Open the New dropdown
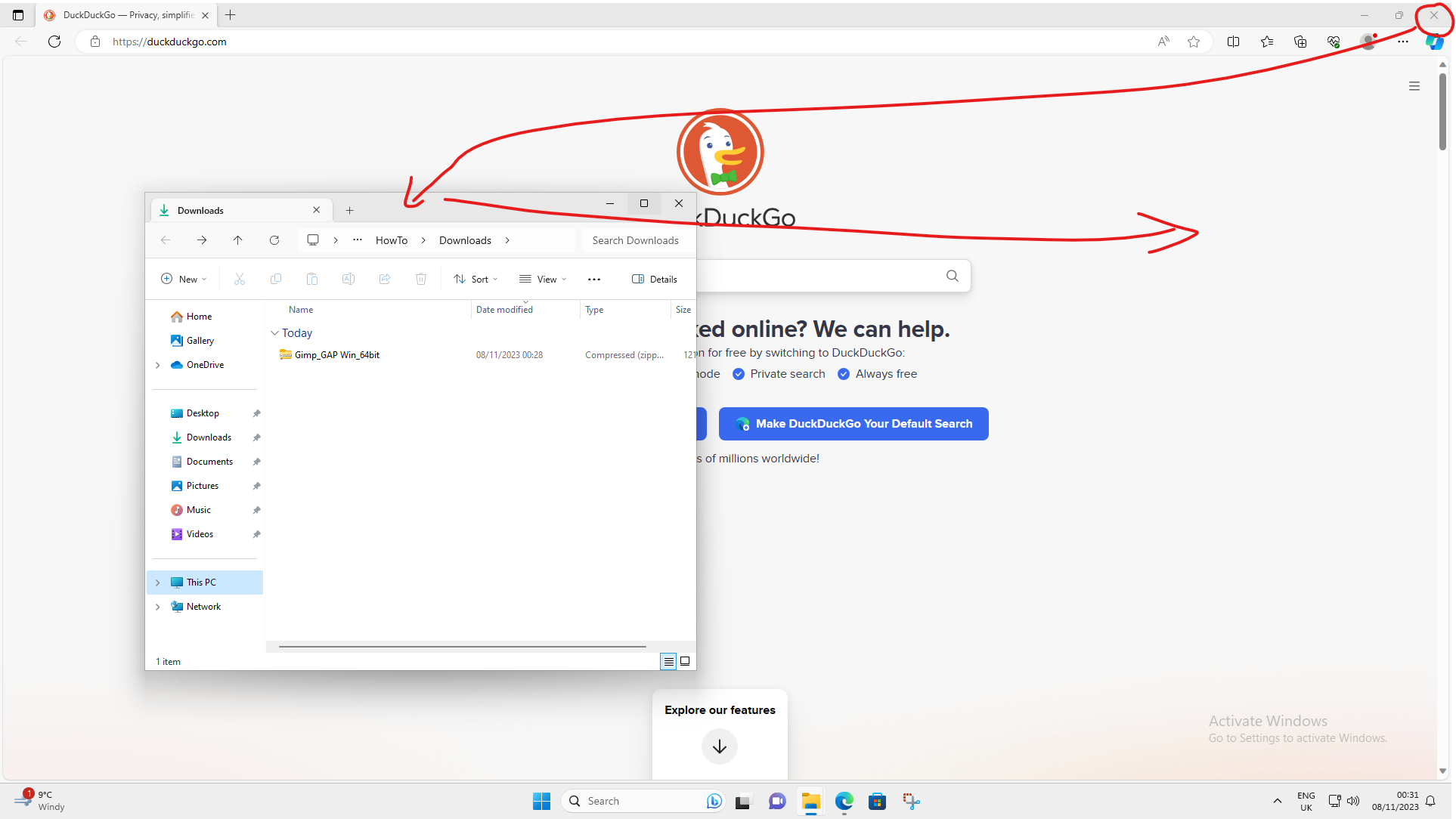The width and height of the screenshot is (1456, 819). click(183, 279)
